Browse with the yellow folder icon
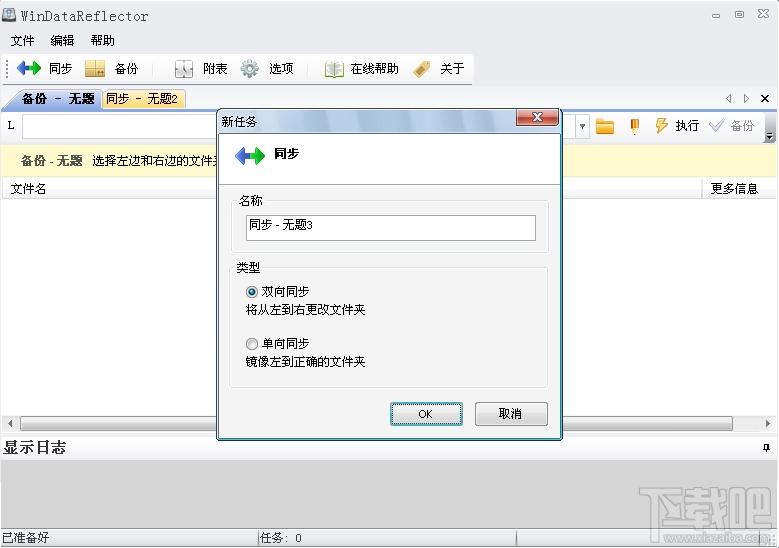779x548 pixels. pyautogui.click(x=605, y=126)
